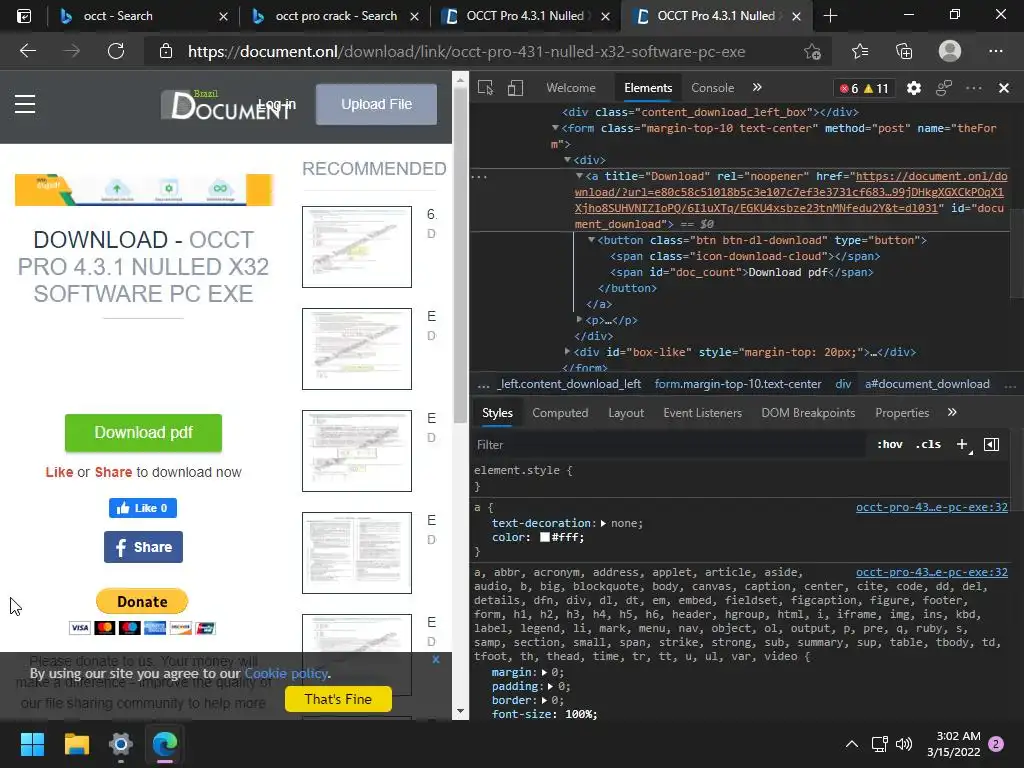Expand the div box-like node
This screenshot has height=768, width=1024.
pos(567,352)
